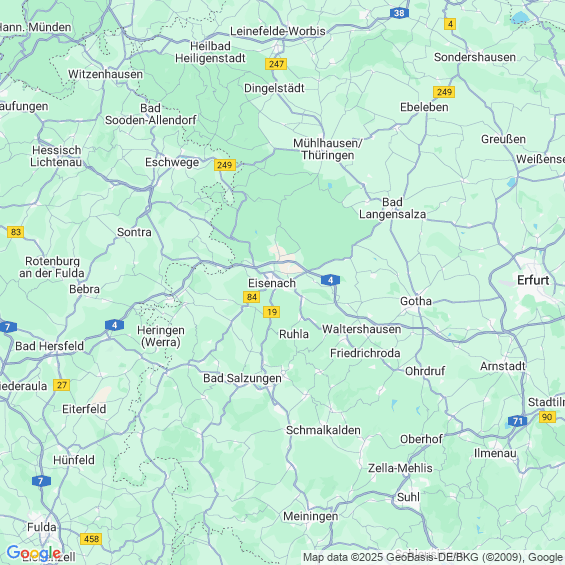Click the A38 highway shield icon
This screenshot has height=565, width=565.
click(399, 13)
